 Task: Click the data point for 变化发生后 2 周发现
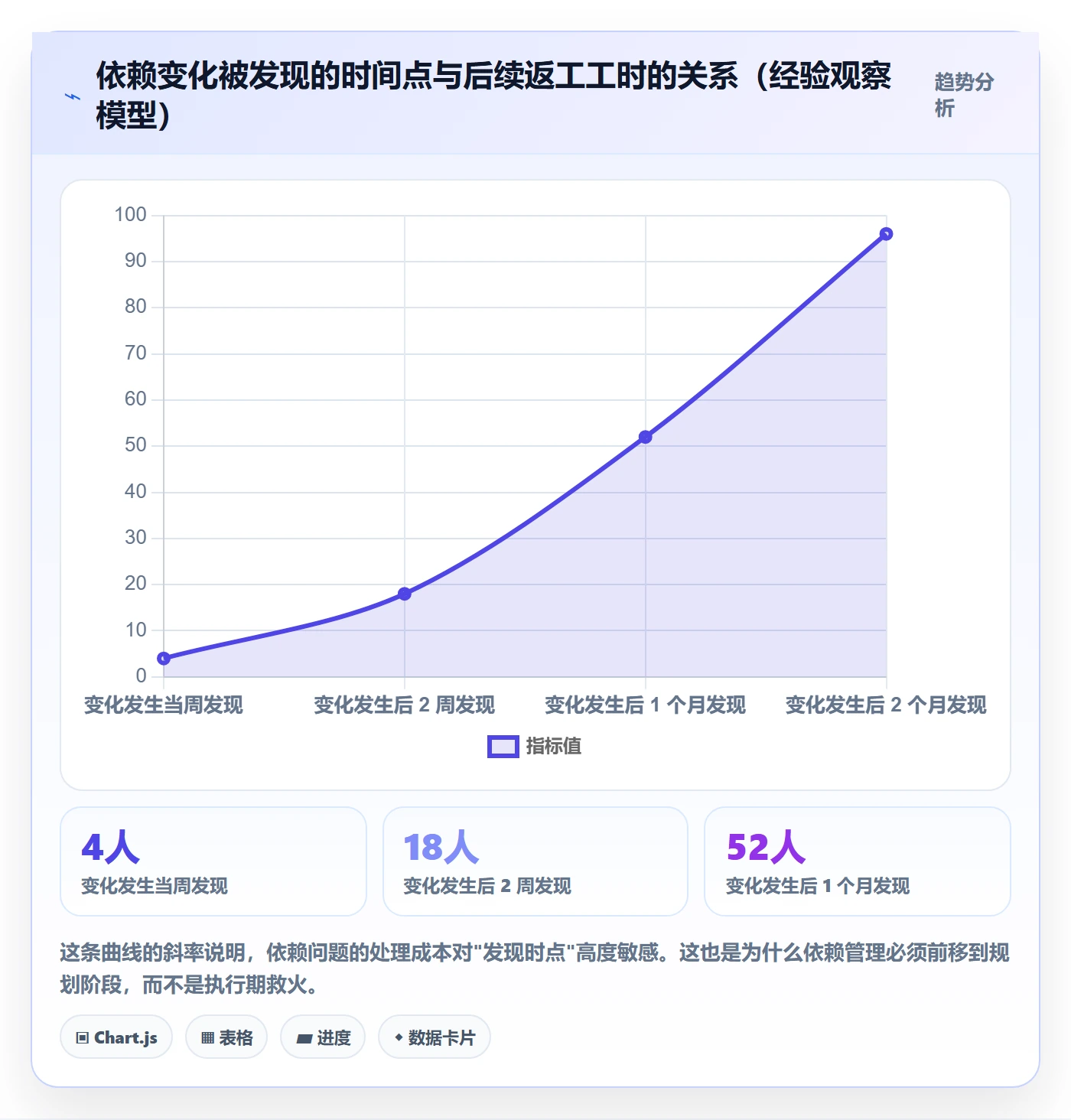[405, 594]
